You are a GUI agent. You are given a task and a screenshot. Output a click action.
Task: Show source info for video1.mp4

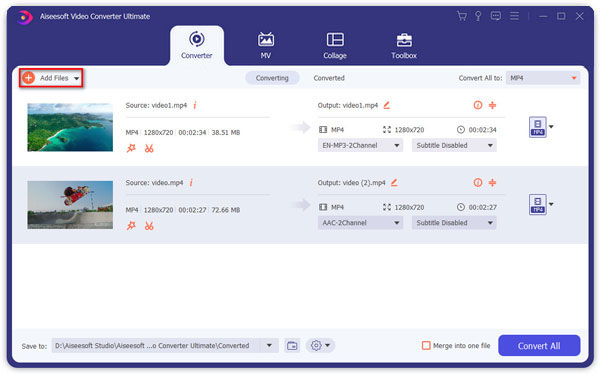tap(195, 105)
